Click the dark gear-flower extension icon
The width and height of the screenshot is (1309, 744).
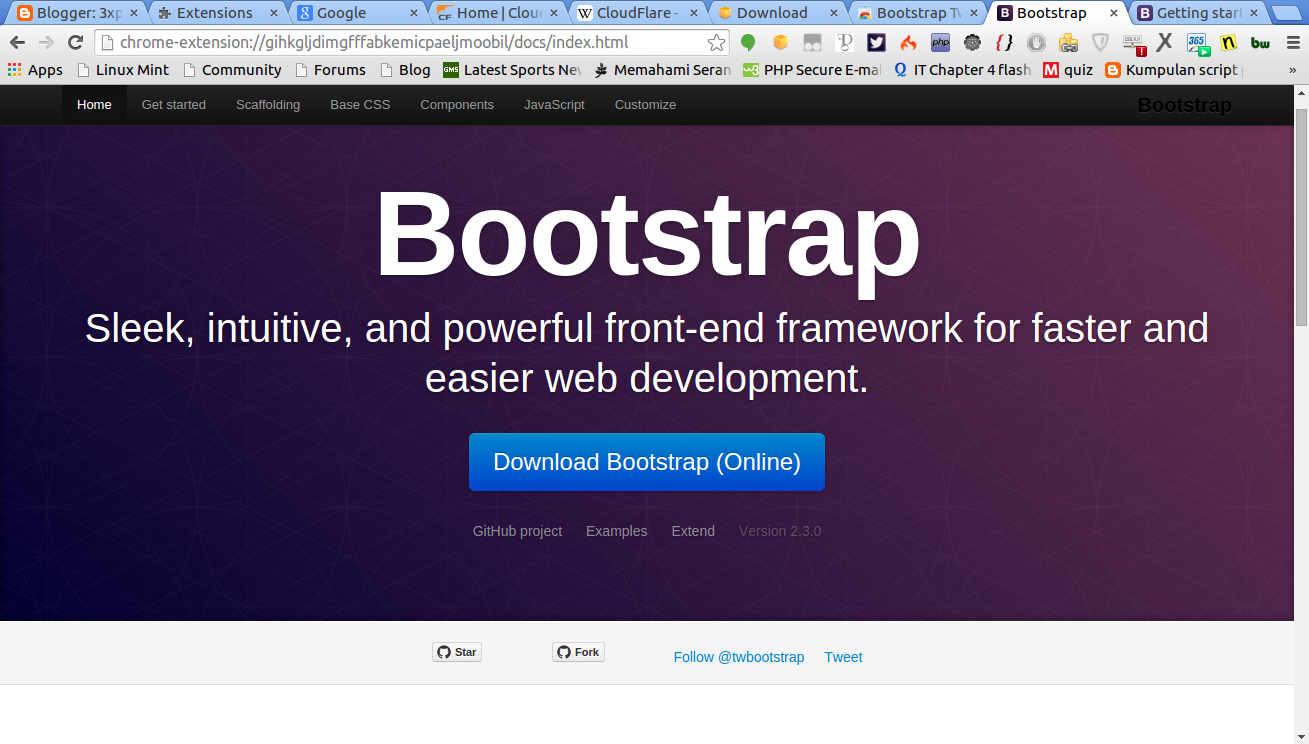click(x=972, y=43)
